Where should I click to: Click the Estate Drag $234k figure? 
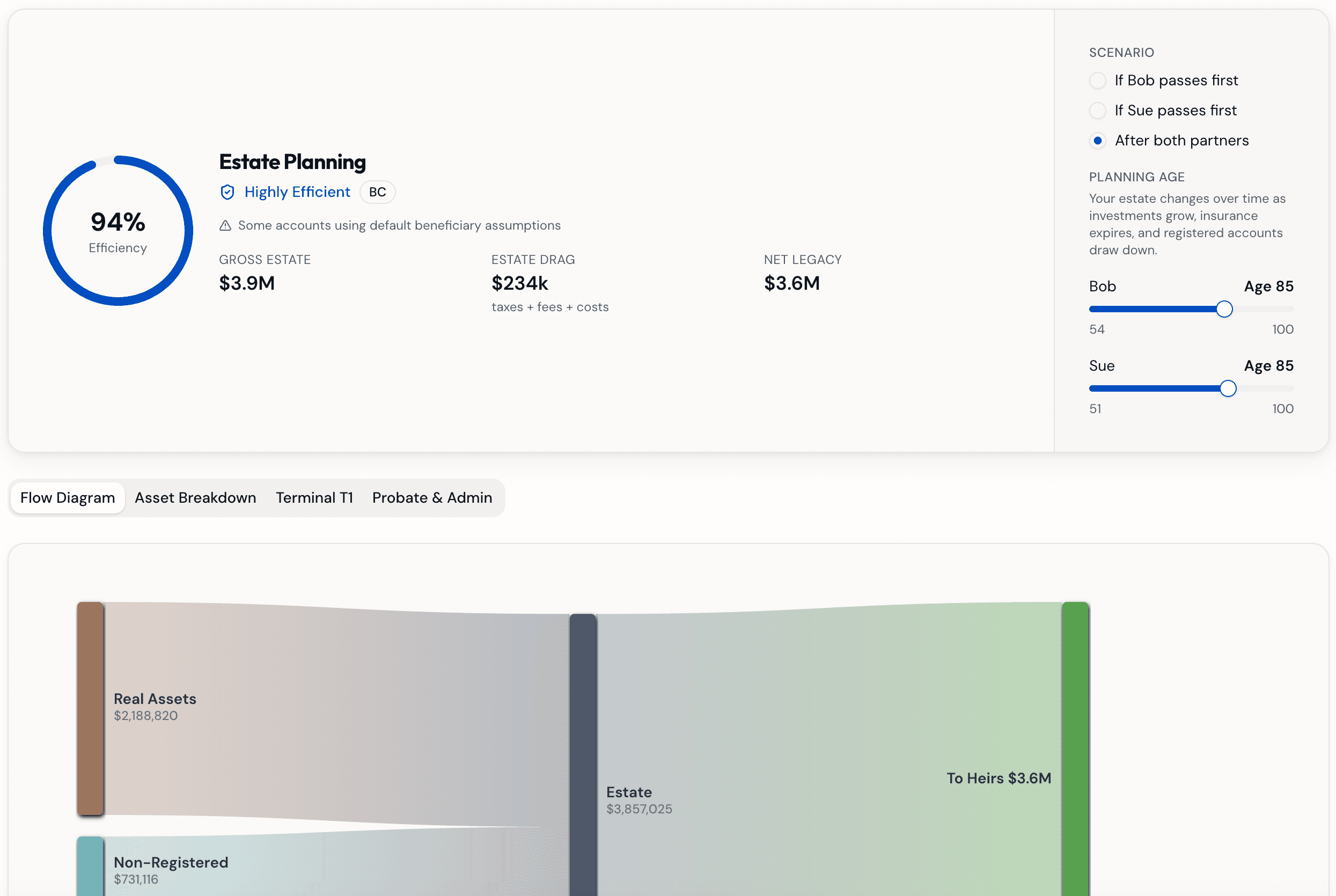(x=519, y=283)
